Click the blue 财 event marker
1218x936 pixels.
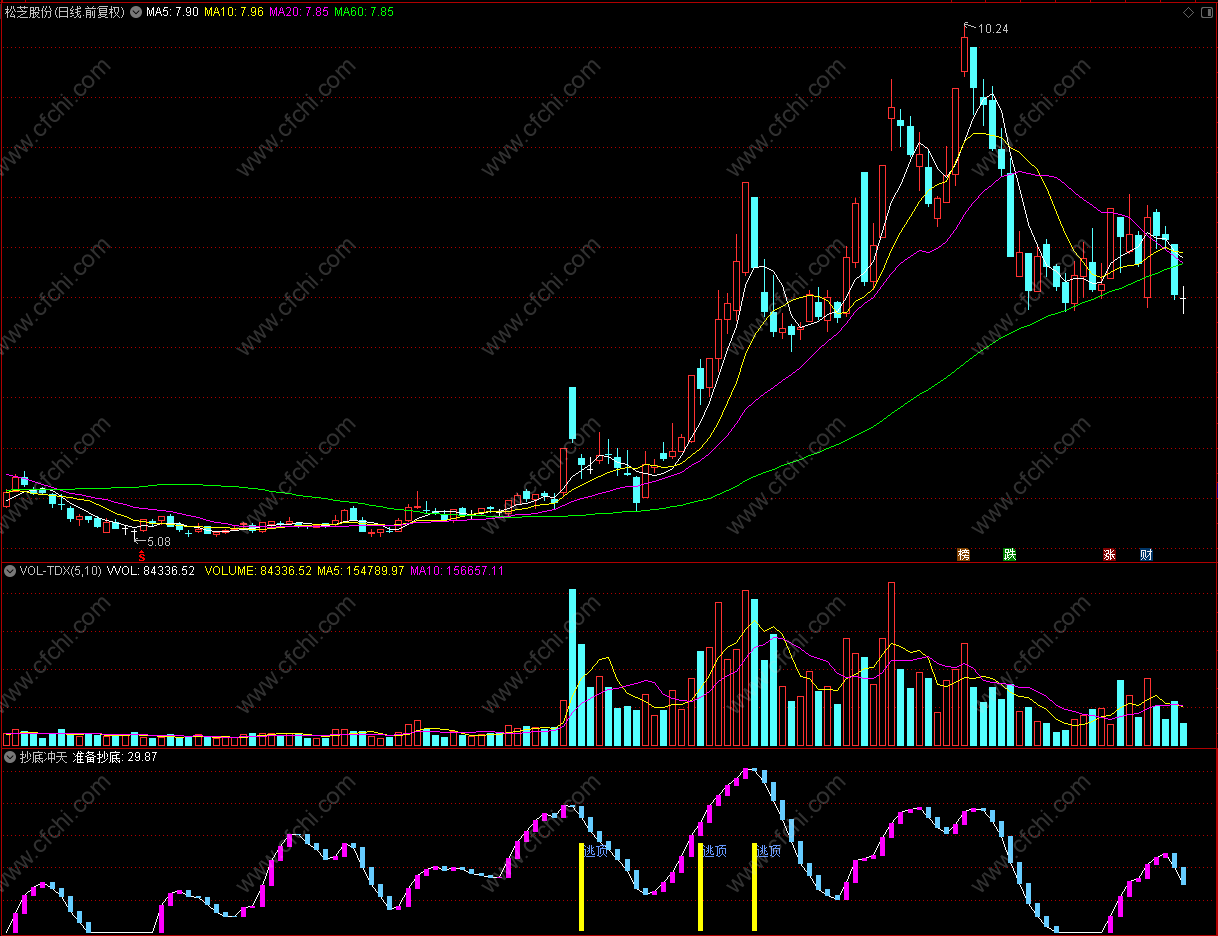pos(1146,554)
